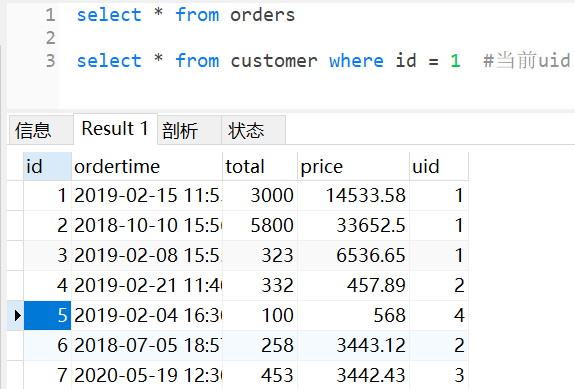Viewport: 575px width, 389px height.
Task: Click the total cell 258
Action: pos(260,345)
